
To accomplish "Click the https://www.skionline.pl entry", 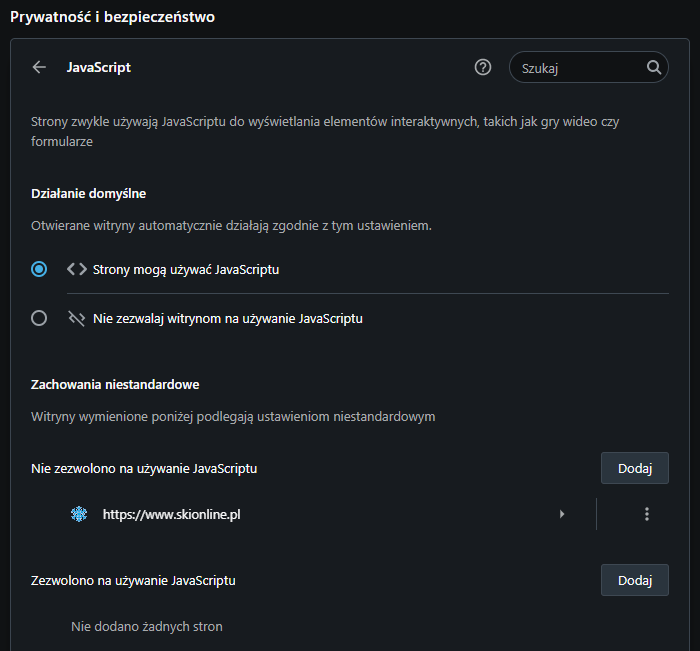I will tap(171, 514).
